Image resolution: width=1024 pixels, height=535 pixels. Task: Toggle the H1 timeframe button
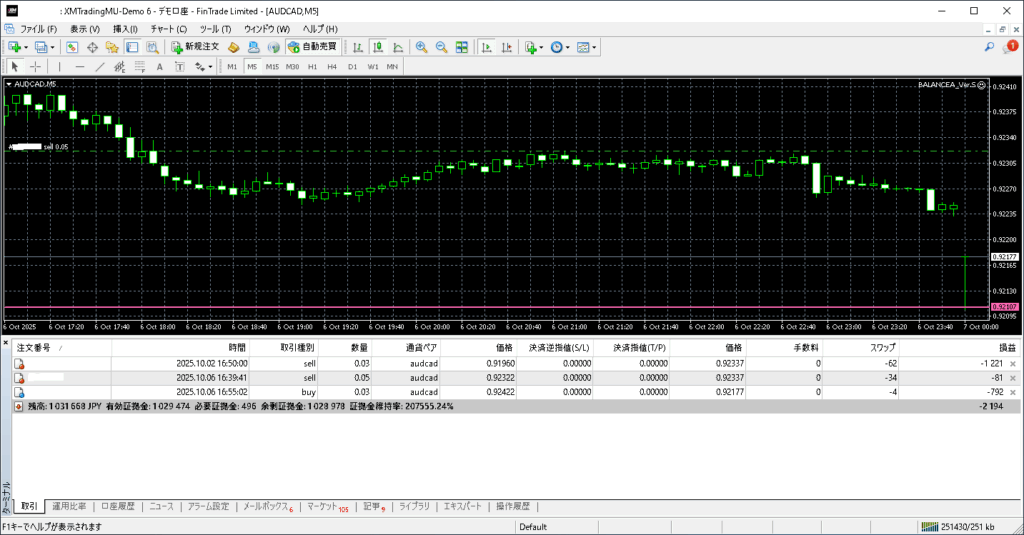point(312,67)
